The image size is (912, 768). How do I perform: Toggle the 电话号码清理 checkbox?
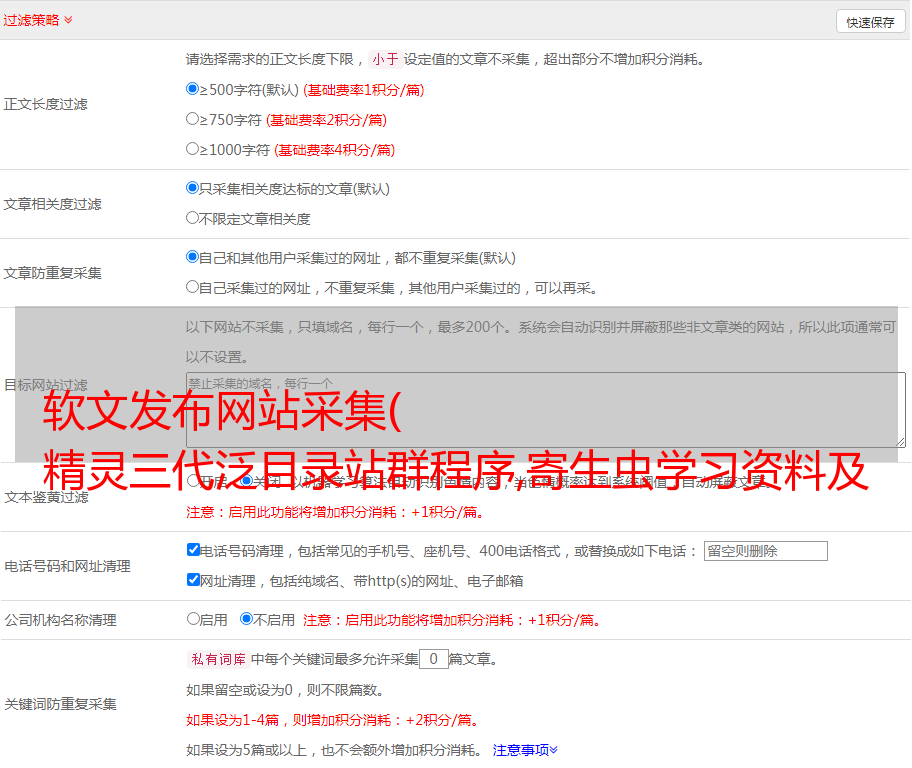(x=193, y=550)
